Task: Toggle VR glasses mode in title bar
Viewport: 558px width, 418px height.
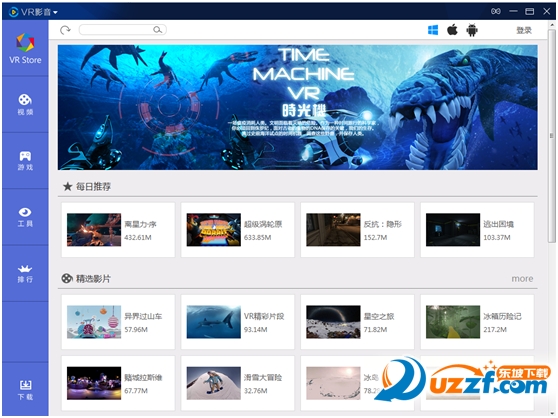Action: click(496, 11)
